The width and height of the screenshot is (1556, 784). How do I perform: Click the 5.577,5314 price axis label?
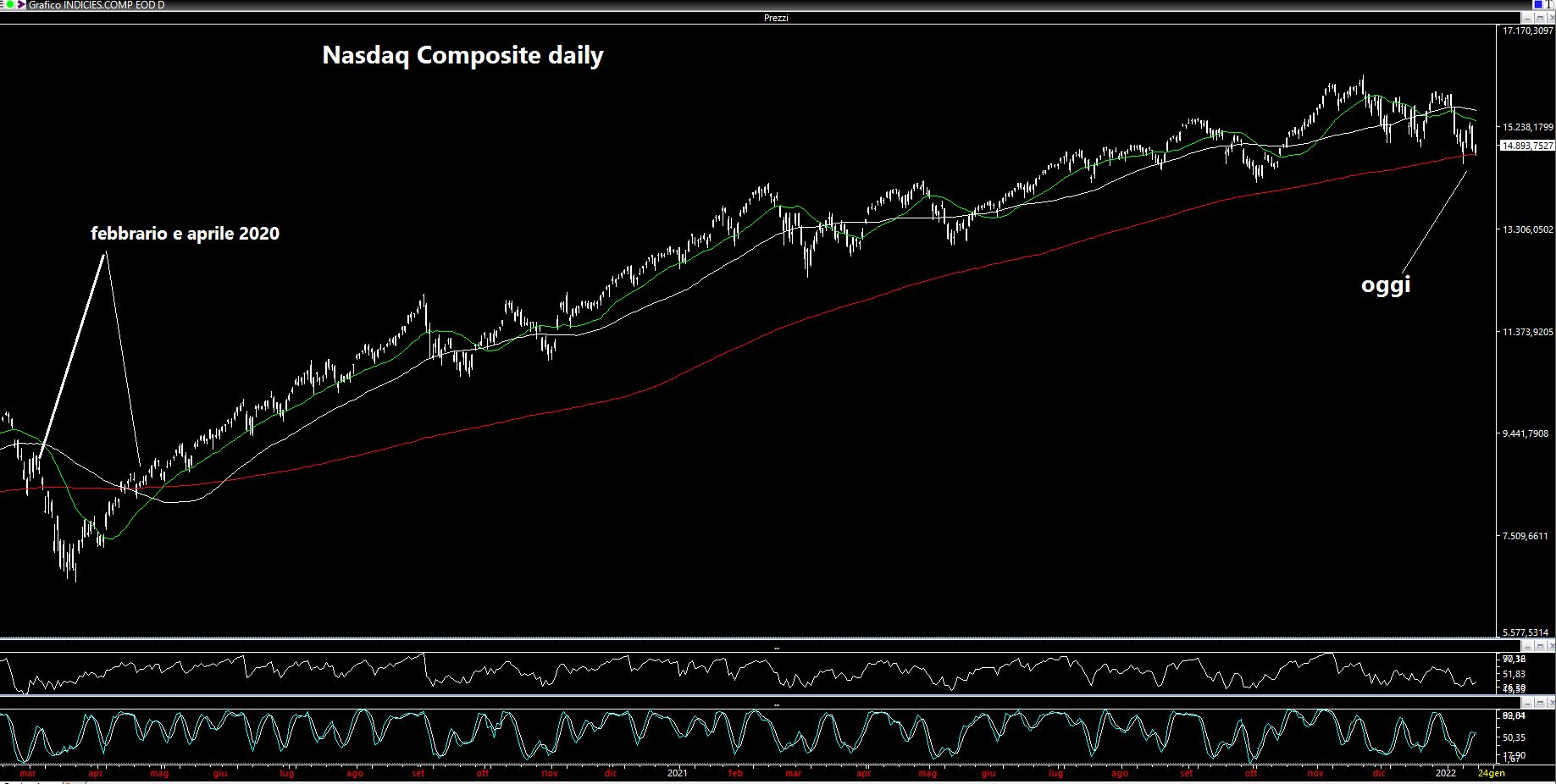(x=1526, y=632)
